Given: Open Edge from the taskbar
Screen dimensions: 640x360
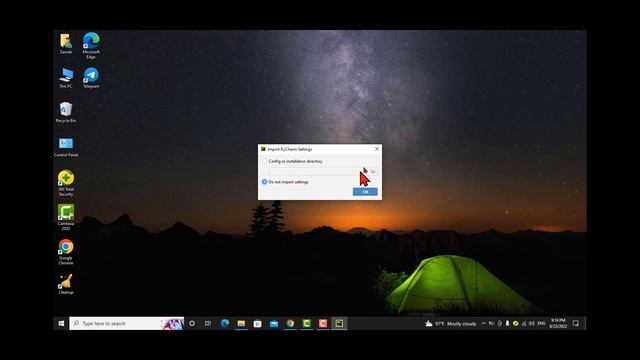Looking at the screenshot, I should pos(225,323).
